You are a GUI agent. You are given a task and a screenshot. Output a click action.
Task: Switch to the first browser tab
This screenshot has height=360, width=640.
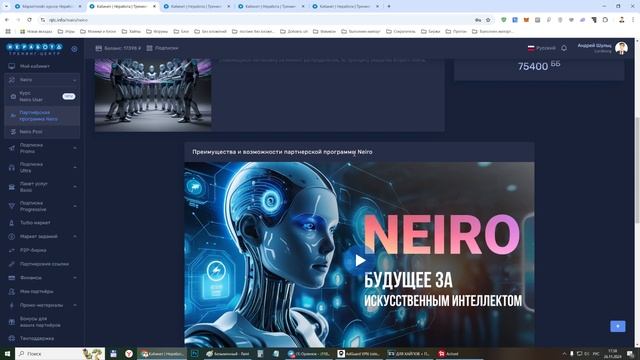point(47,7)
